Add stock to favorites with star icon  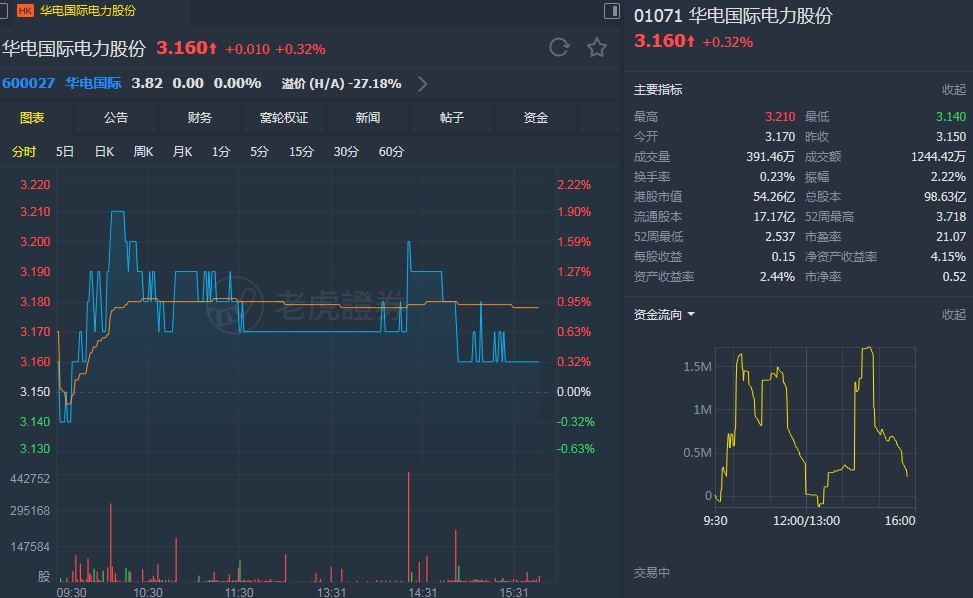(597, 48)
